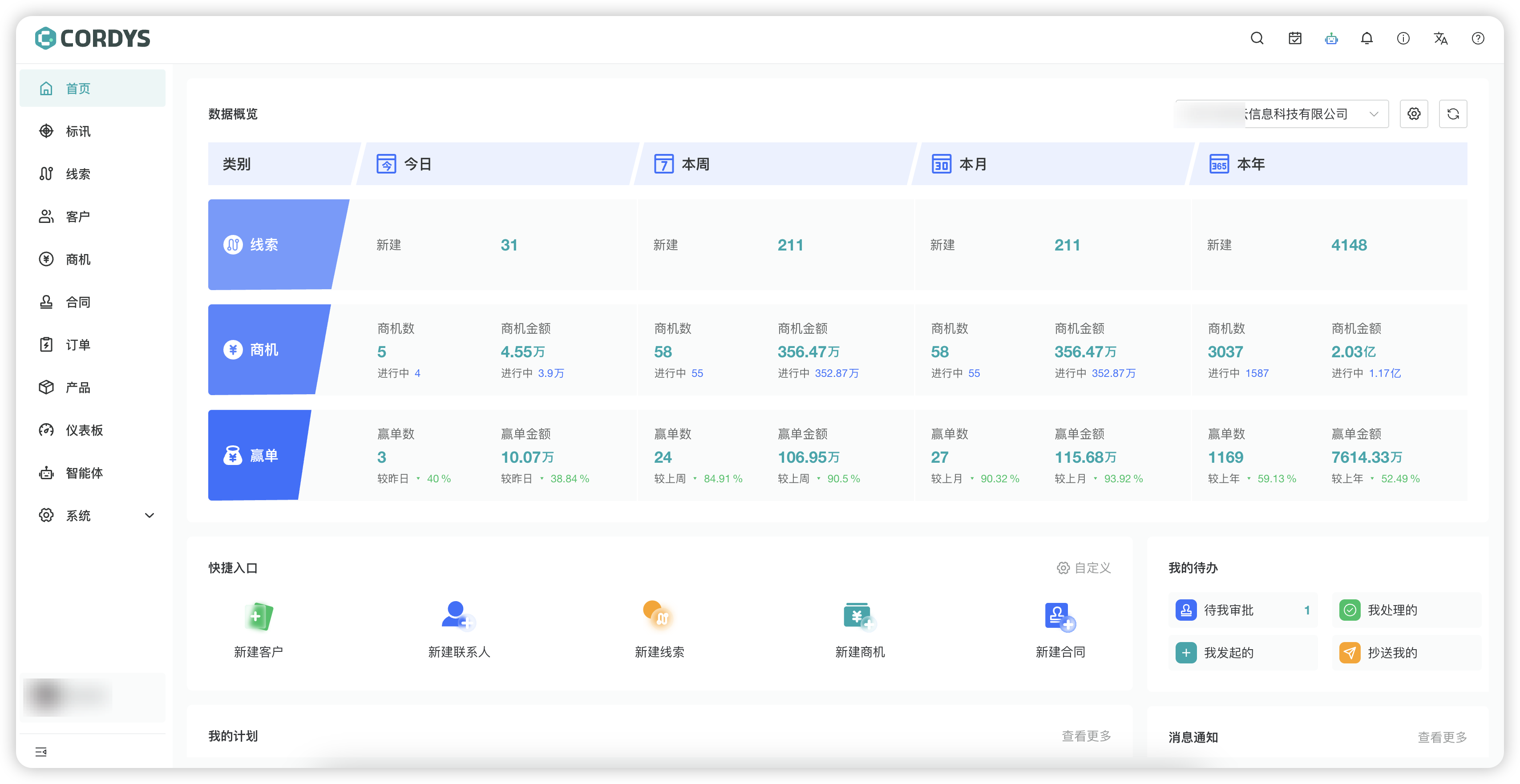Click today's 赢单金额 value 10.07万
Image resolution: width=1520 pixels, height=784 pixels.
click(527, 457)
